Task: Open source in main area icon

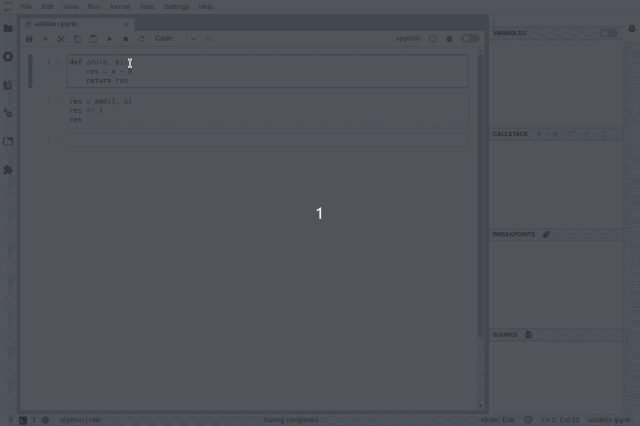Action: pyautogui.click(x=529, y=335)
